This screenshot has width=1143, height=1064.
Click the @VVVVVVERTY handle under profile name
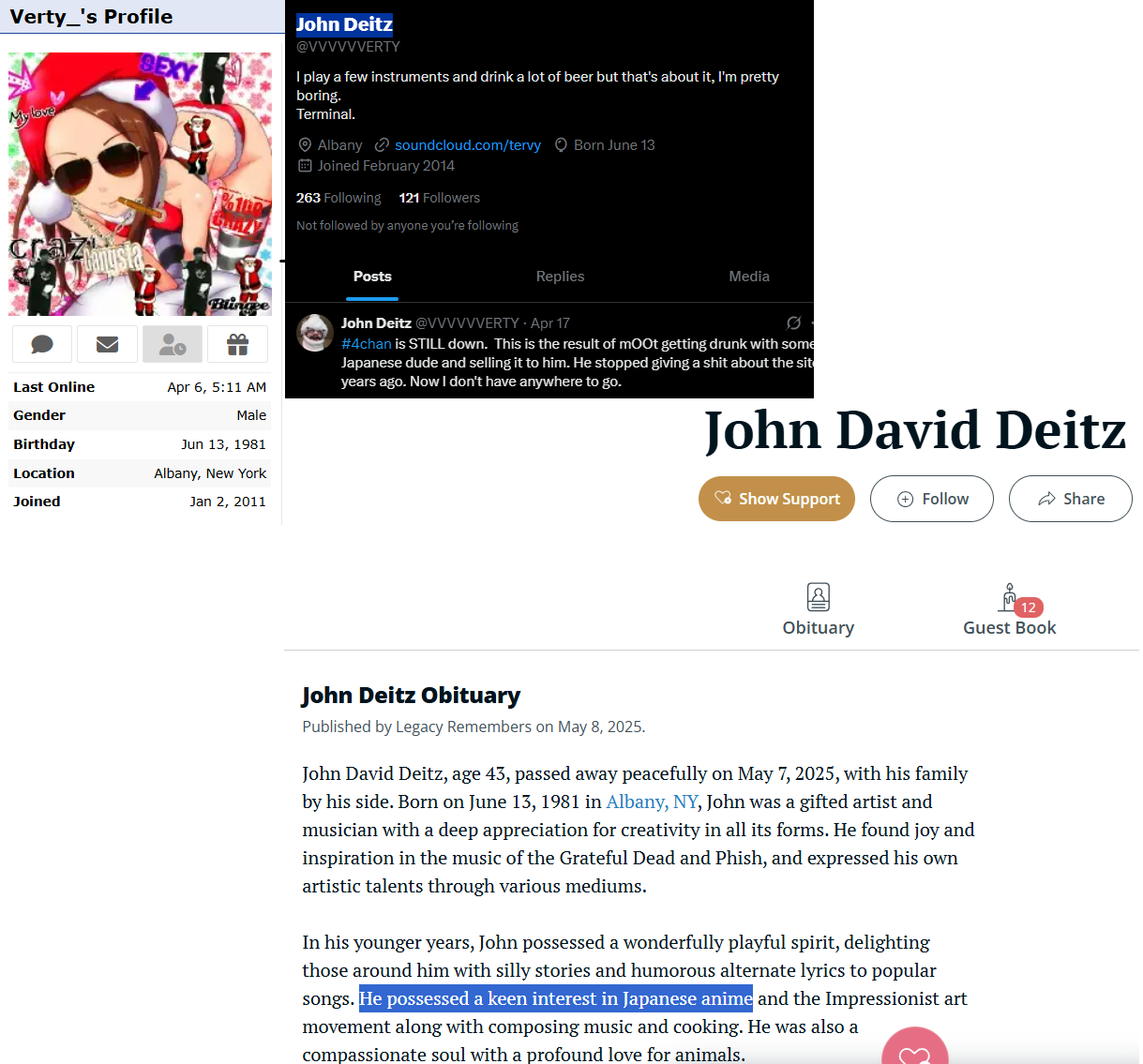[x=348, y=47]
